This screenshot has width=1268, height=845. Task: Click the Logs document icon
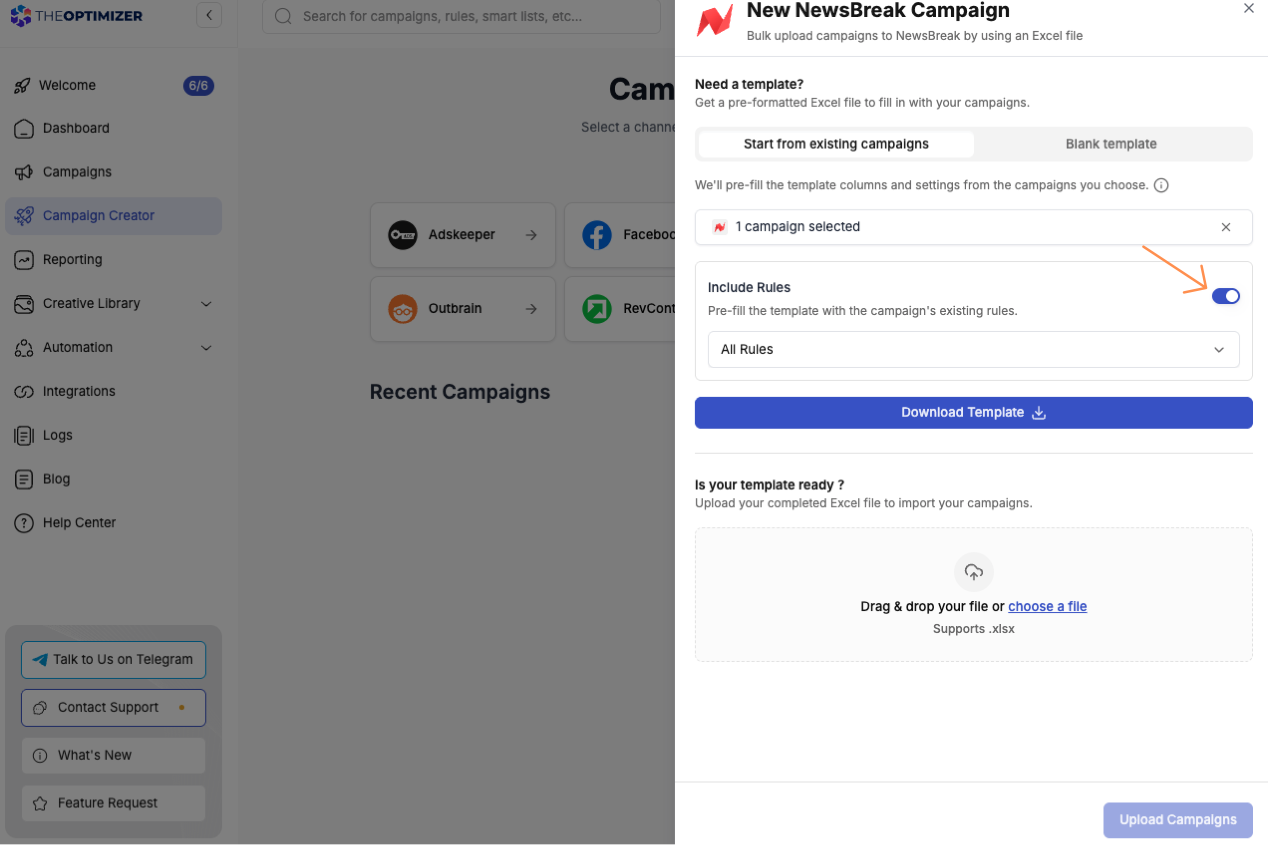[24, 436]
